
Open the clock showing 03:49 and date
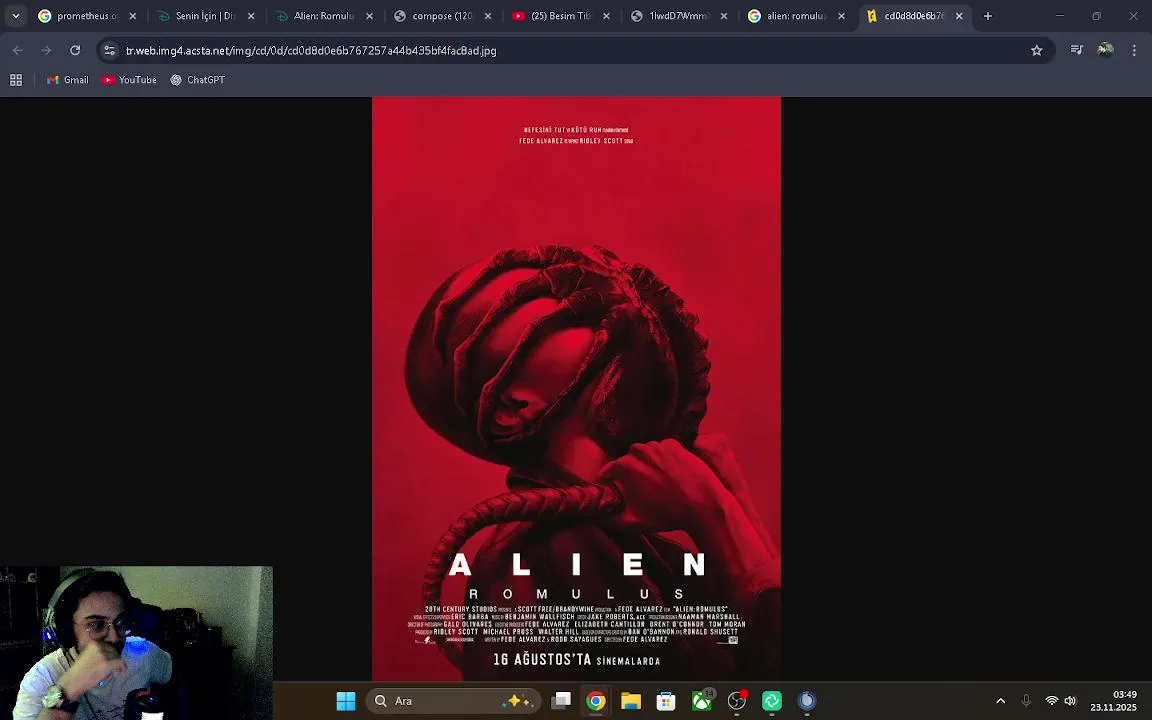1114,701
